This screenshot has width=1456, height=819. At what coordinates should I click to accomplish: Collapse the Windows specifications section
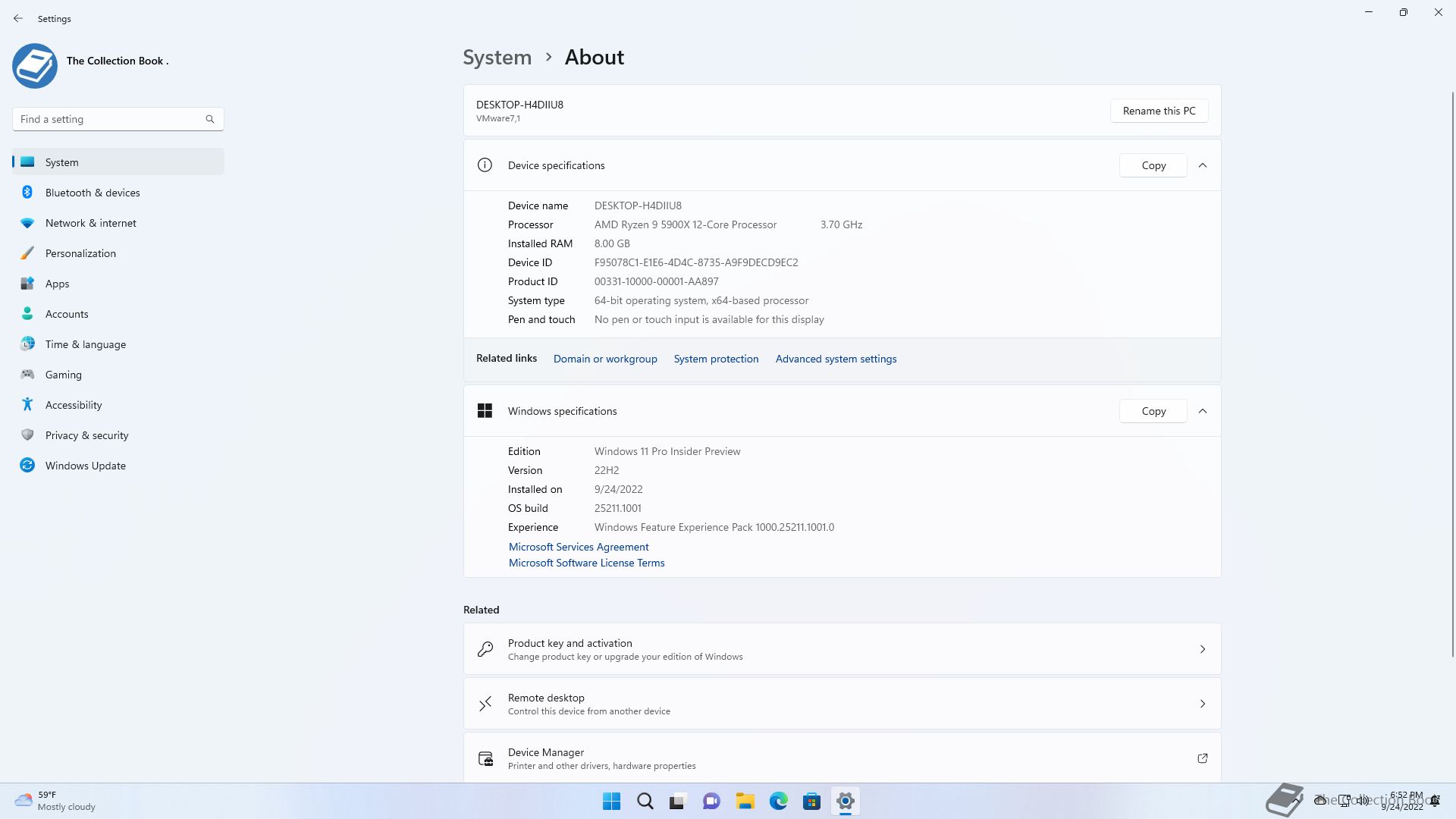tap(1203, 411)
